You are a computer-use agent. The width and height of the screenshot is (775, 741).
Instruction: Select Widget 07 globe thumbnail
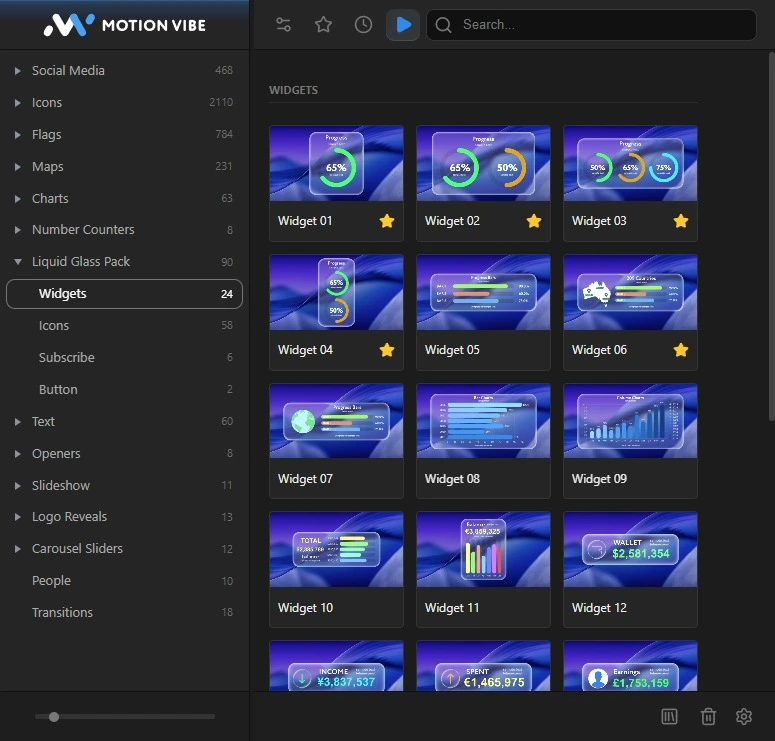[336, 421]
